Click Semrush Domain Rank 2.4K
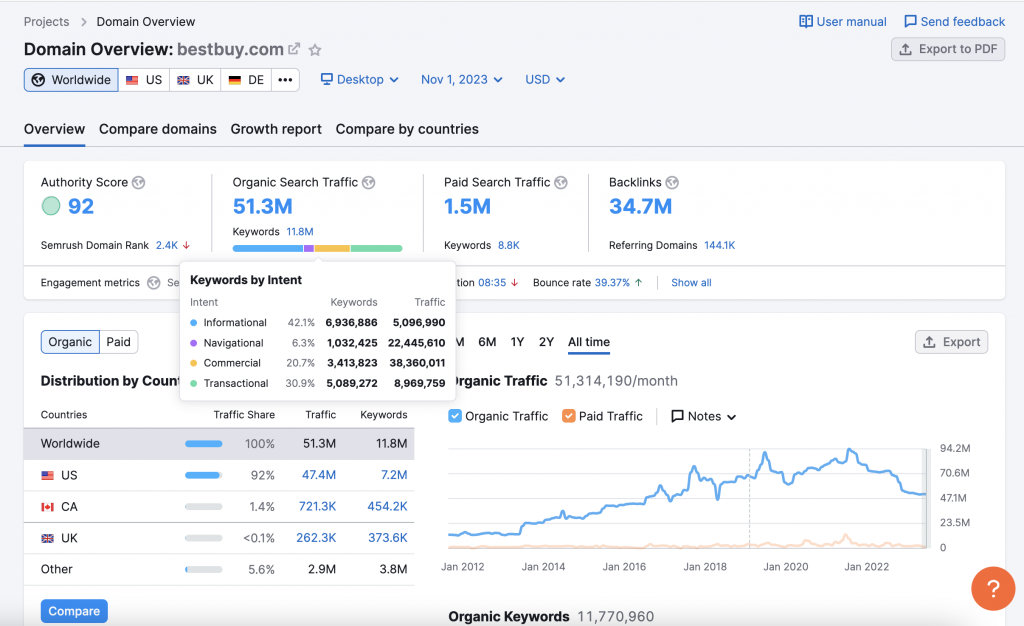Screen dimensions: 1024x626 [167, 245]
